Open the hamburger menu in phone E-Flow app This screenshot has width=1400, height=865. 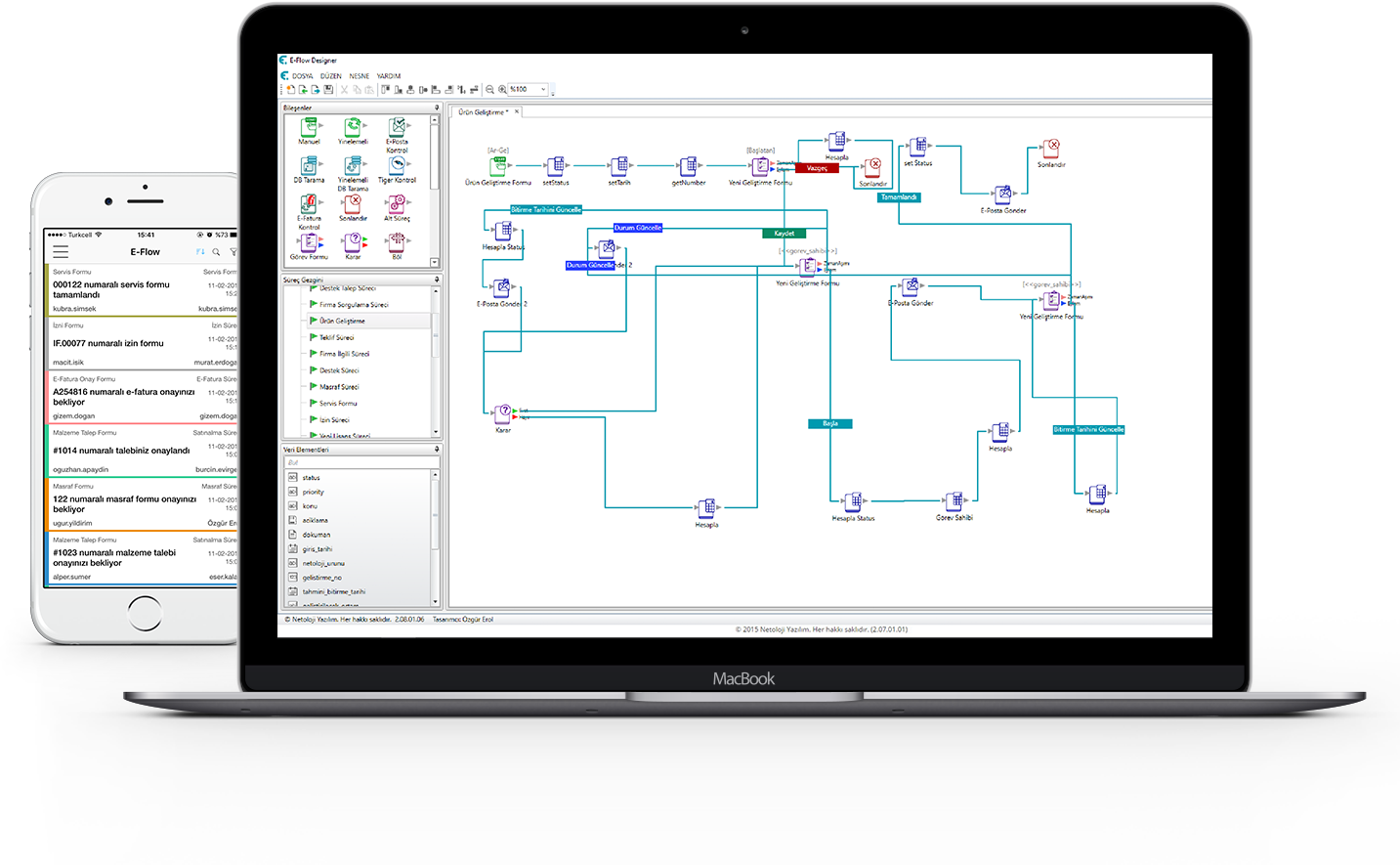[61, 251]
